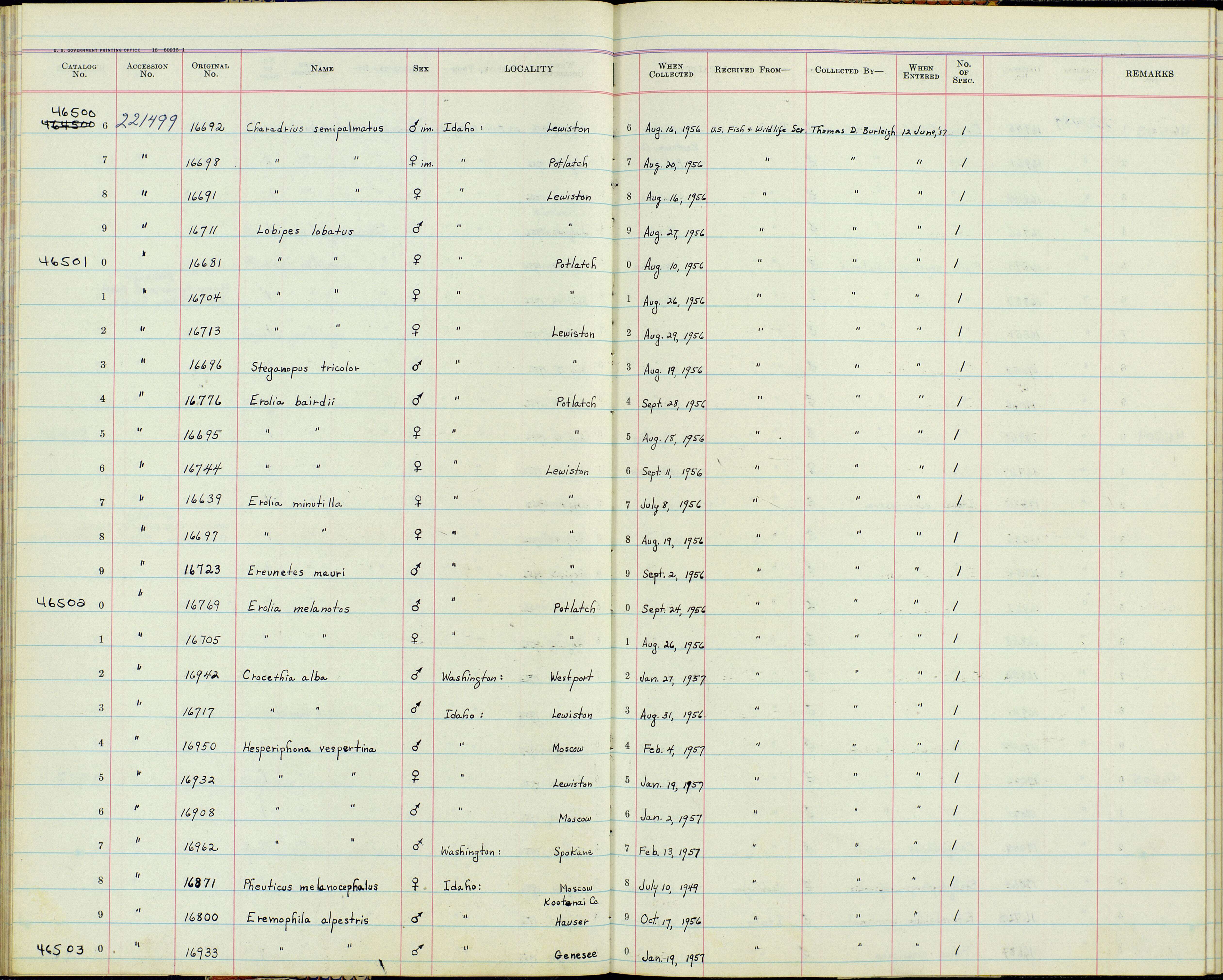Click the collector name 'Thomas D. Burleigh'
Screen dimensions: 1223x980
(x=853, y=130)
